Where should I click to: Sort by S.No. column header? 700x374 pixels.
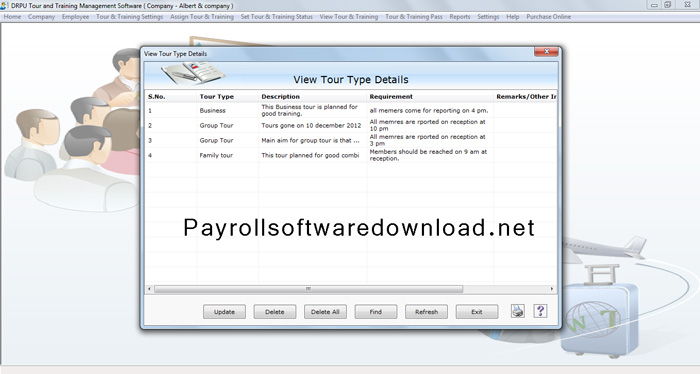171,96
